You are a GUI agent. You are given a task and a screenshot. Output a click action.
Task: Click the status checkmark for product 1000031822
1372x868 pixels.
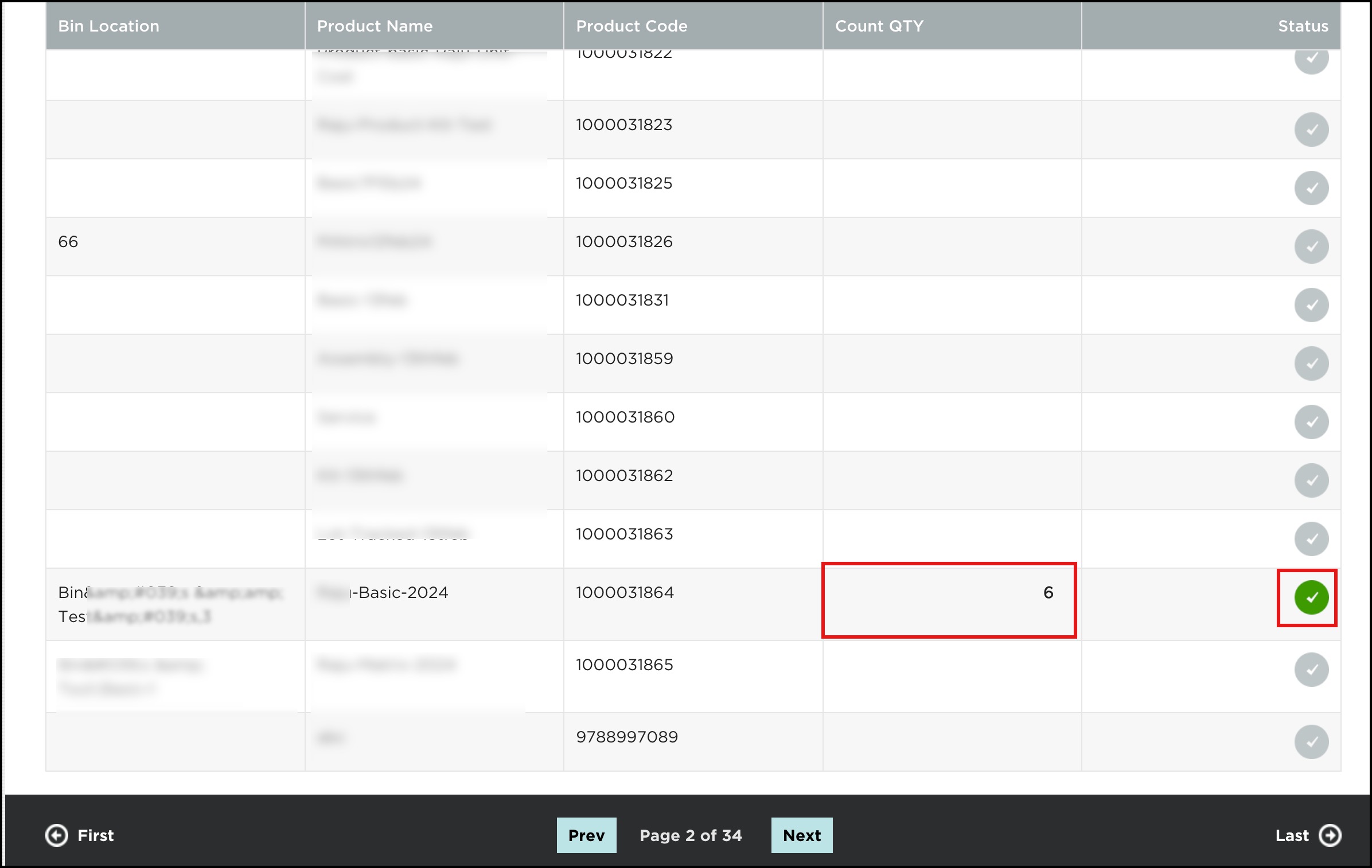tap(1311, 59)
